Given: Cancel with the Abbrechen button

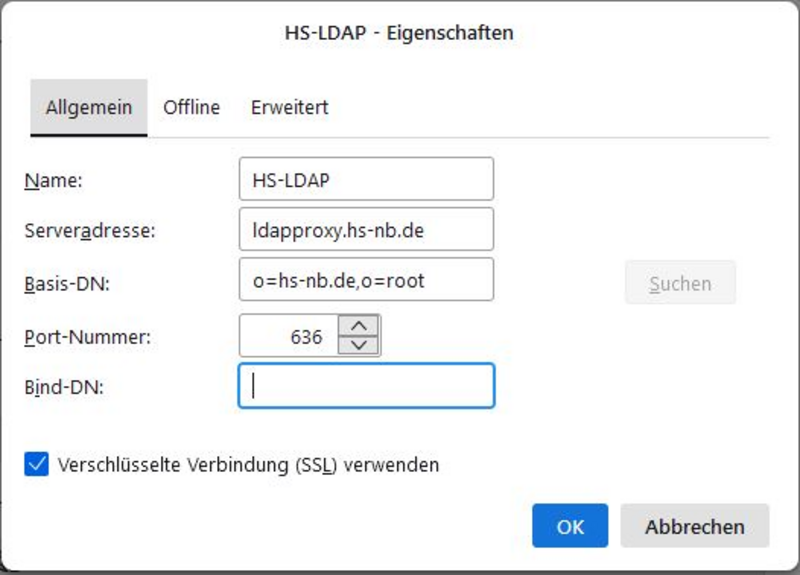Looking at the screenshot, I should tap(694, 526).
